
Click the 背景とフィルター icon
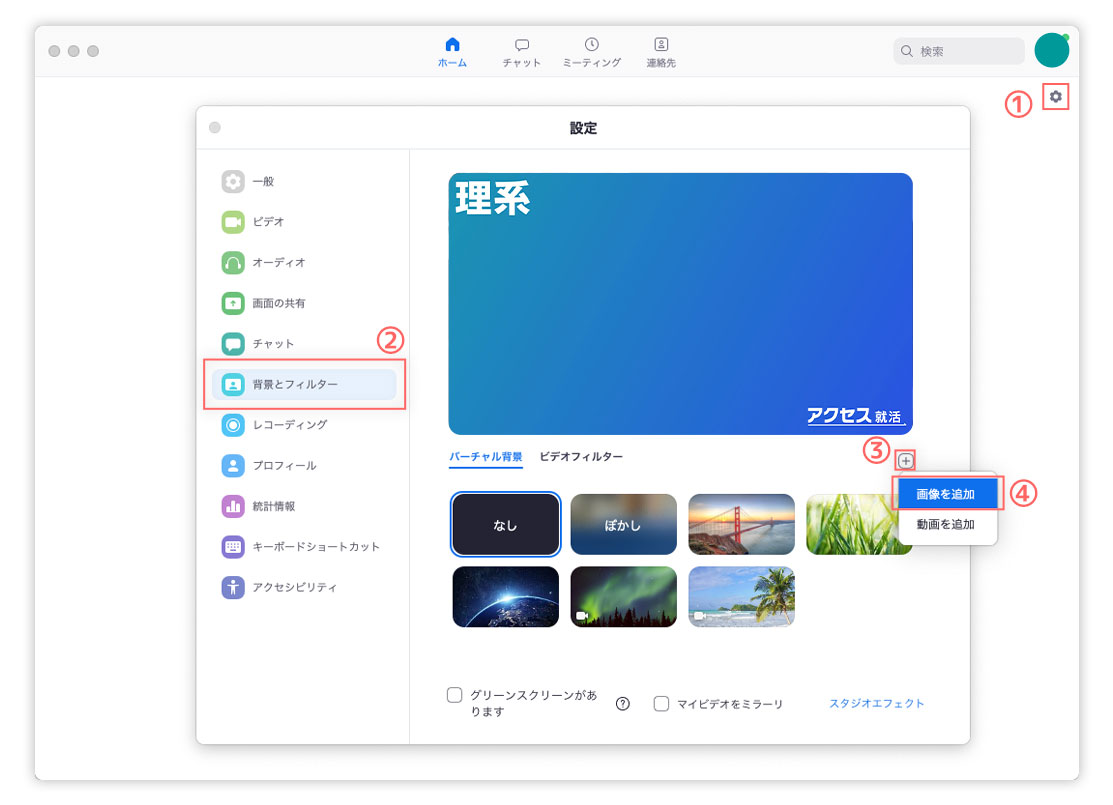233,385
